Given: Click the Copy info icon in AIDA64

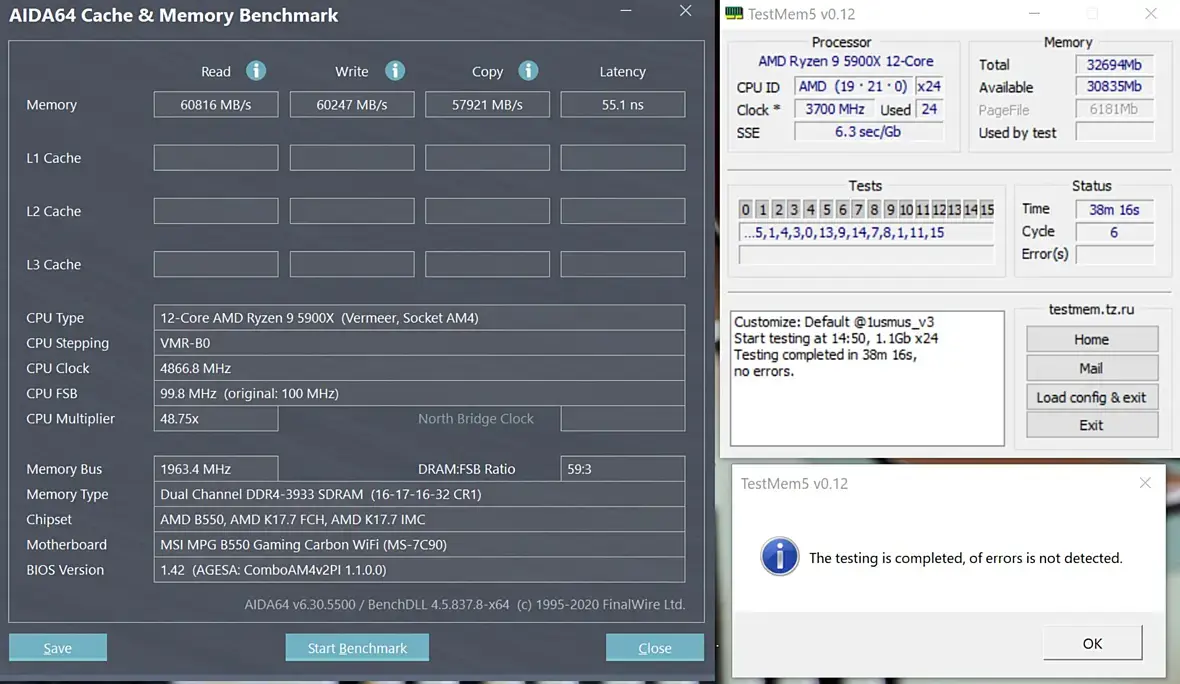Looking at the screenshot, I should tap(528, 71).
